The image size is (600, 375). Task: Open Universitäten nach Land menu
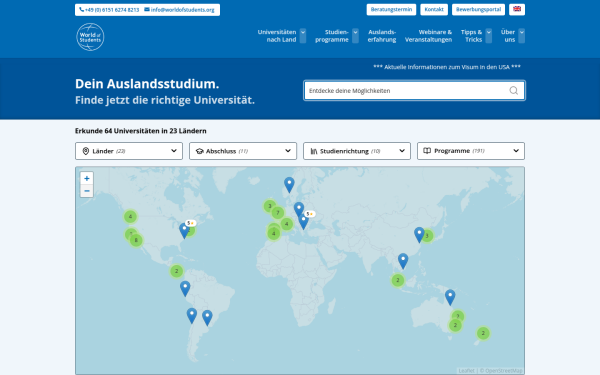tap(277, 36)
